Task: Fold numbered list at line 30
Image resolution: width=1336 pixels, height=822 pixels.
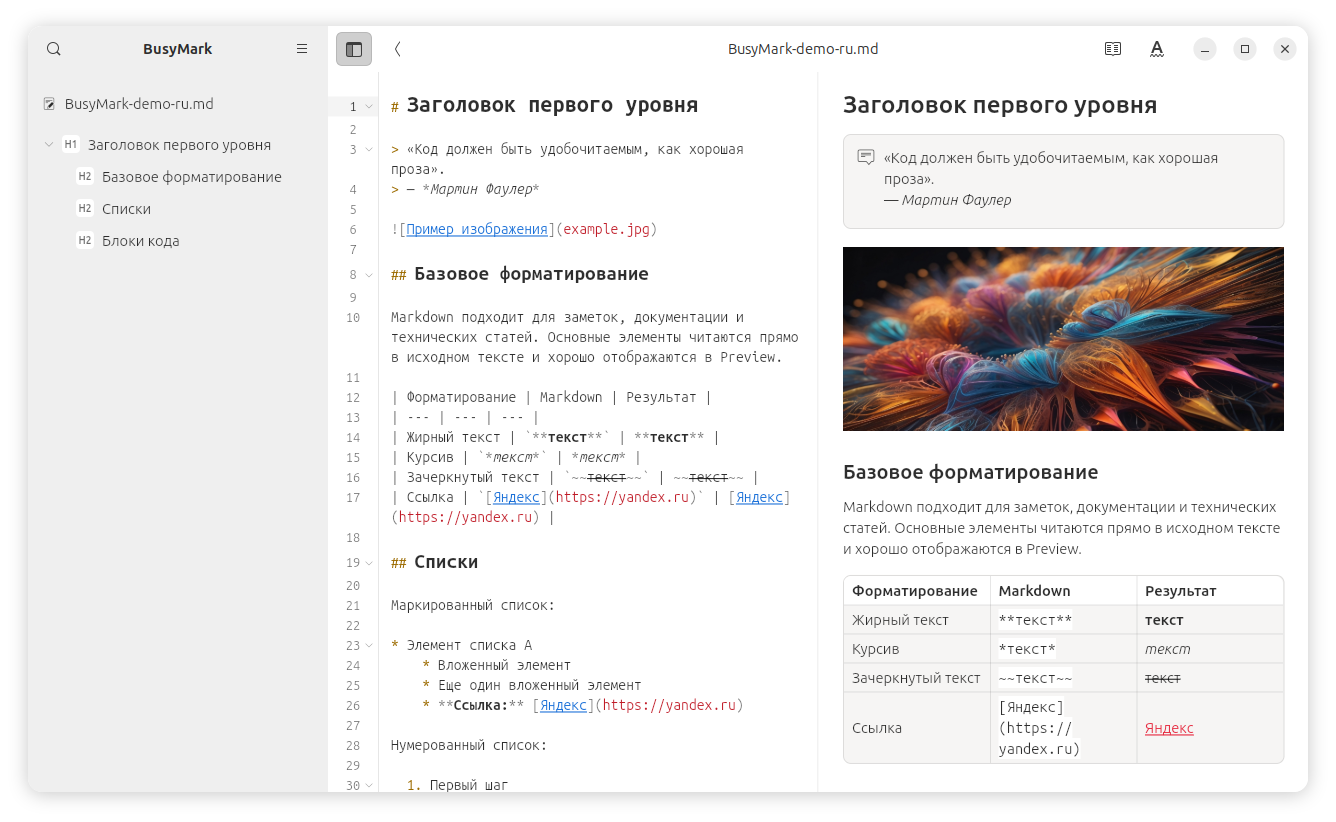Action: pyautogui.click(x=369, y=786)
